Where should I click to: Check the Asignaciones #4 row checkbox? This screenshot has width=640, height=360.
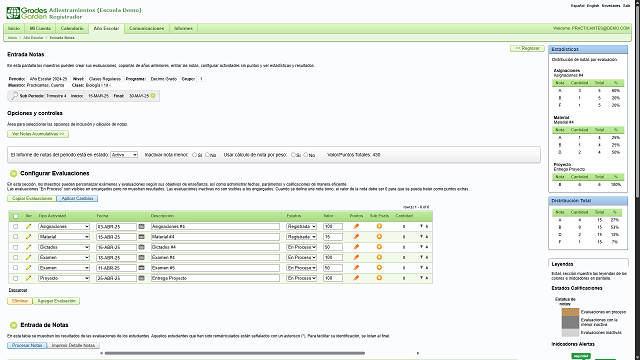pyautogui.click(x=16, y=227)
